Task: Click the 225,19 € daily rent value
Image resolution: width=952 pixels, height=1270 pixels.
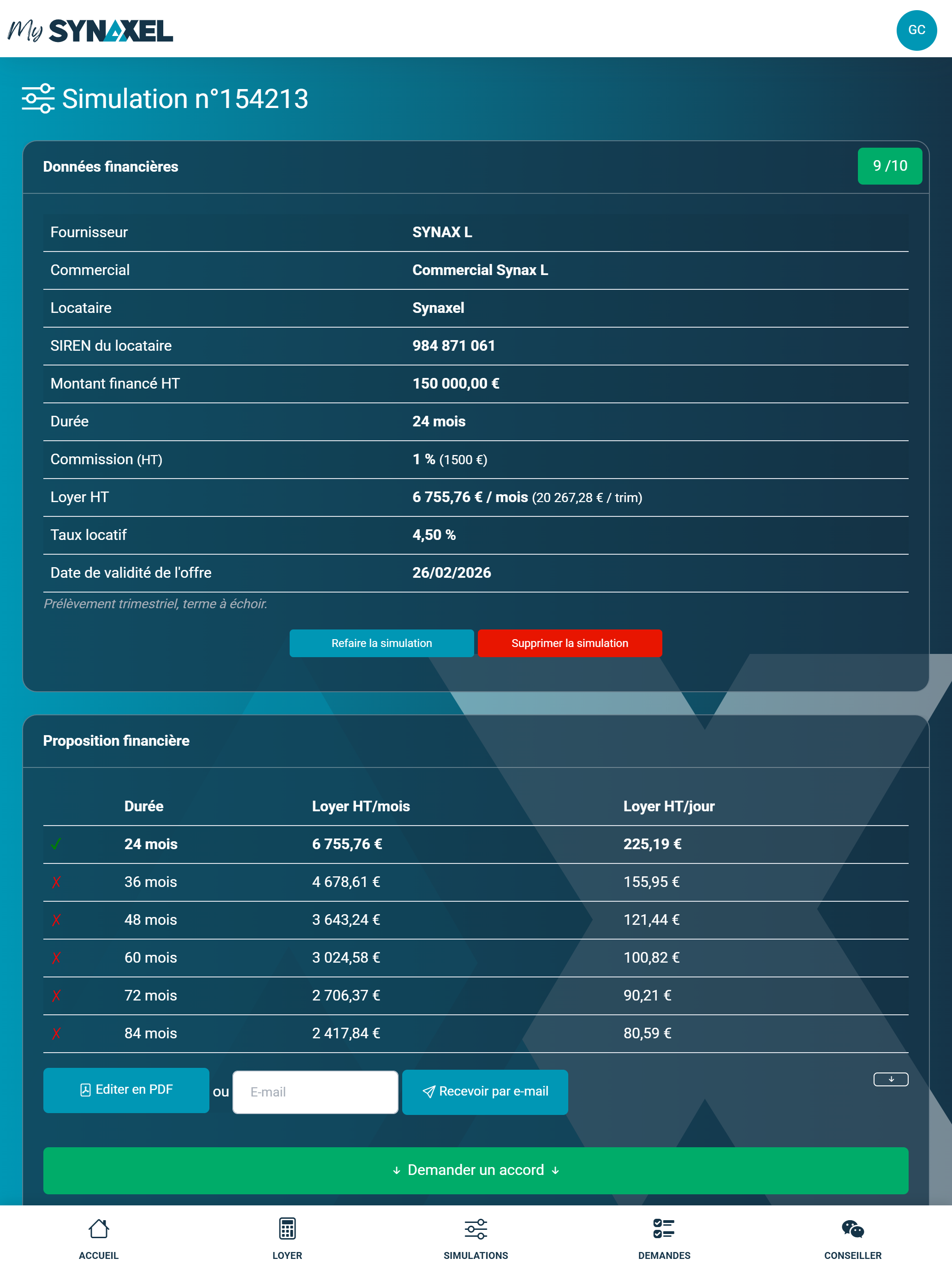Action: click(x=653, y=844)
